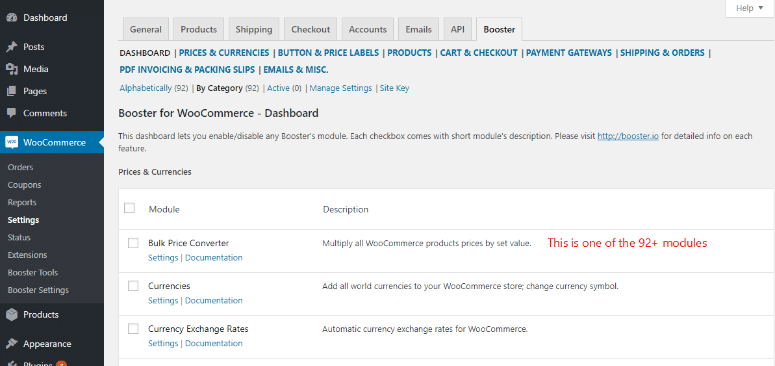Click the Description column header
775x366 pixels.
click(x=345, y=209)
